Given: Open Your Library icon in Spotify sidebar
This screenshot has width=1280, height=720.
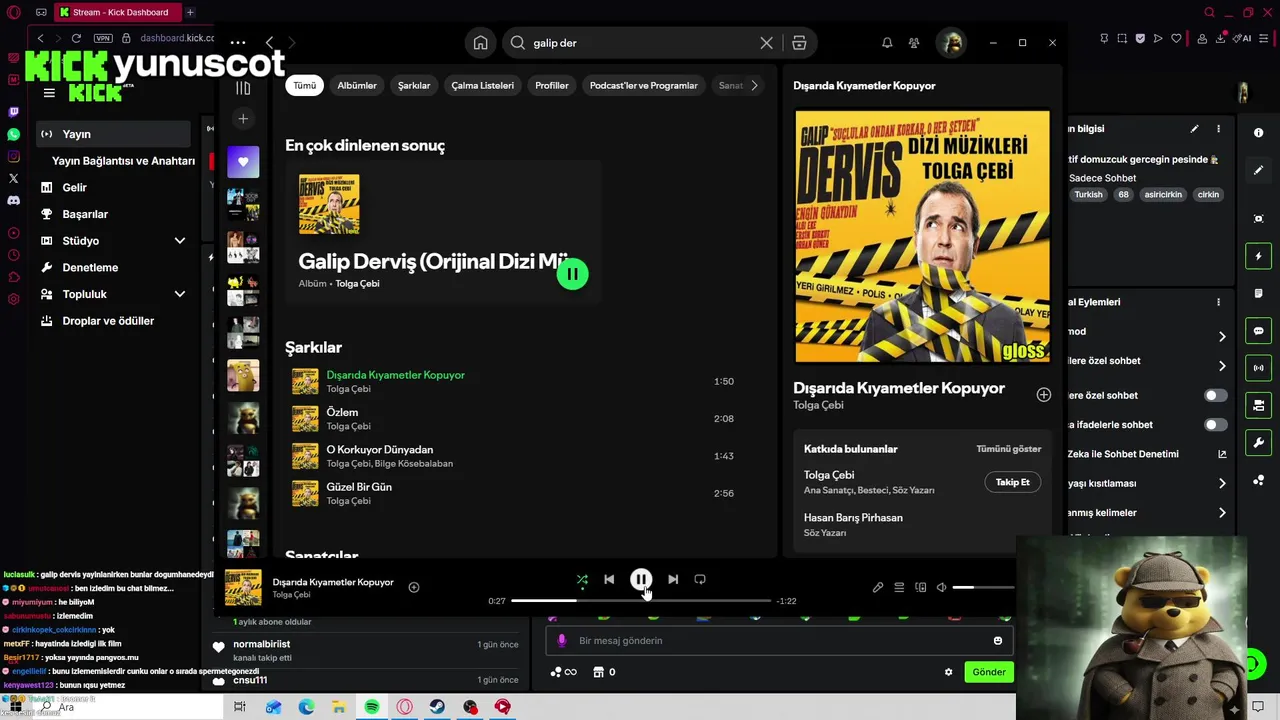Looking at the screenshot, I should coord(243,88).
